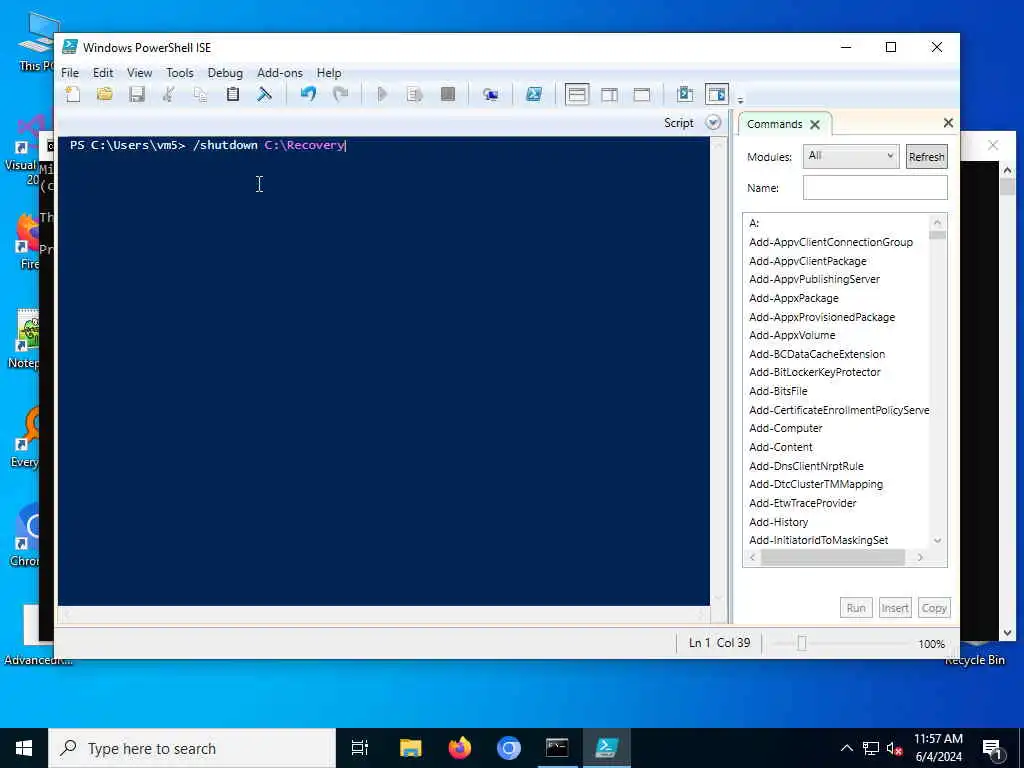Select Add-BitLockerKeyProtector command

[x=814, y=372]
